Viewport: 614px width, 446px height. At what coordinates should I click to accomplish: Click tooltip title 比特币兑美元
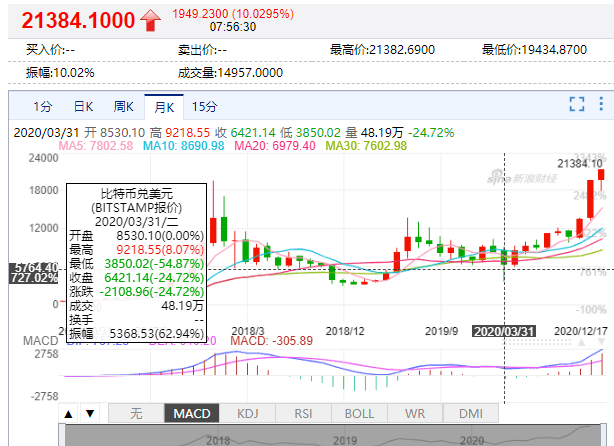click(x=137, y=194)
